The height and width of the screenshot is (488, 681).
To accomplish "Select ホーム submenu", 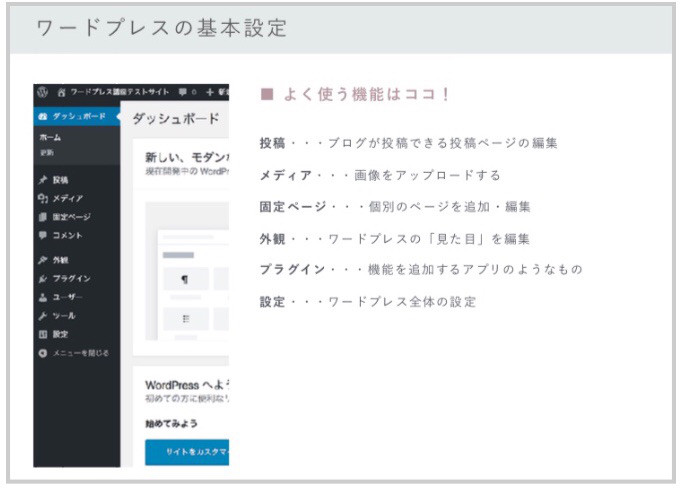I will pos(50,138).
